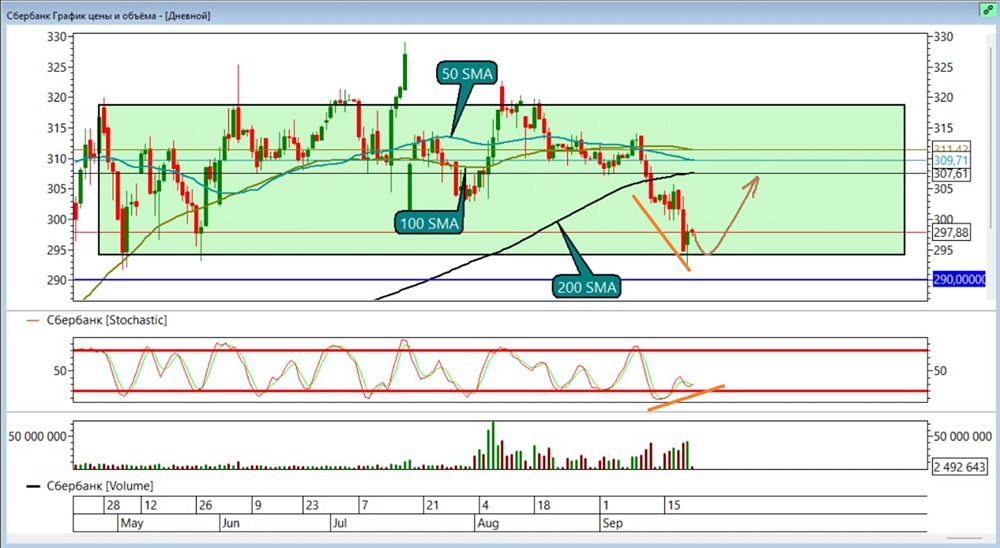Image resolution: width=1000 pixels, height=548 pixels.
Task: Click date 4 on the time axis
Action: (x=485, y=505)
